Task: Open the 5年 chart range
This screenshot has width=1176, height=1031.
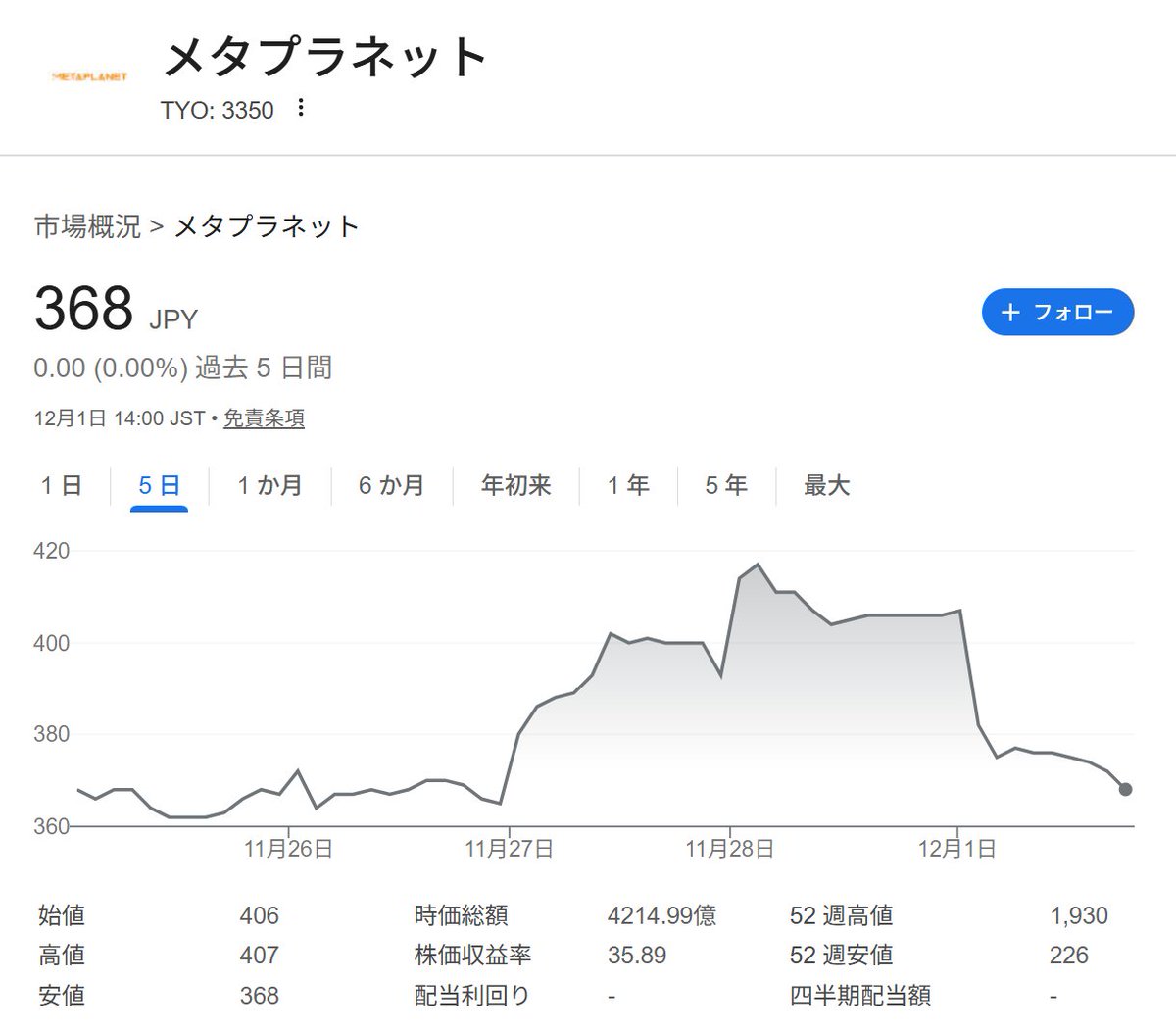Action: [724, 484]
